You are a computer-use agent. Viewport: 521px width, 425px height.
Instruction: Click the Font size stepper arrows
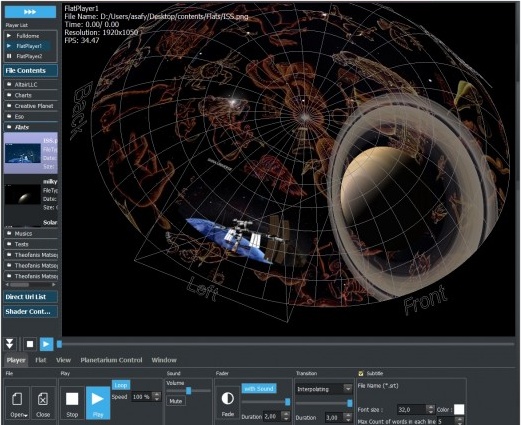[x=431, y=409]
